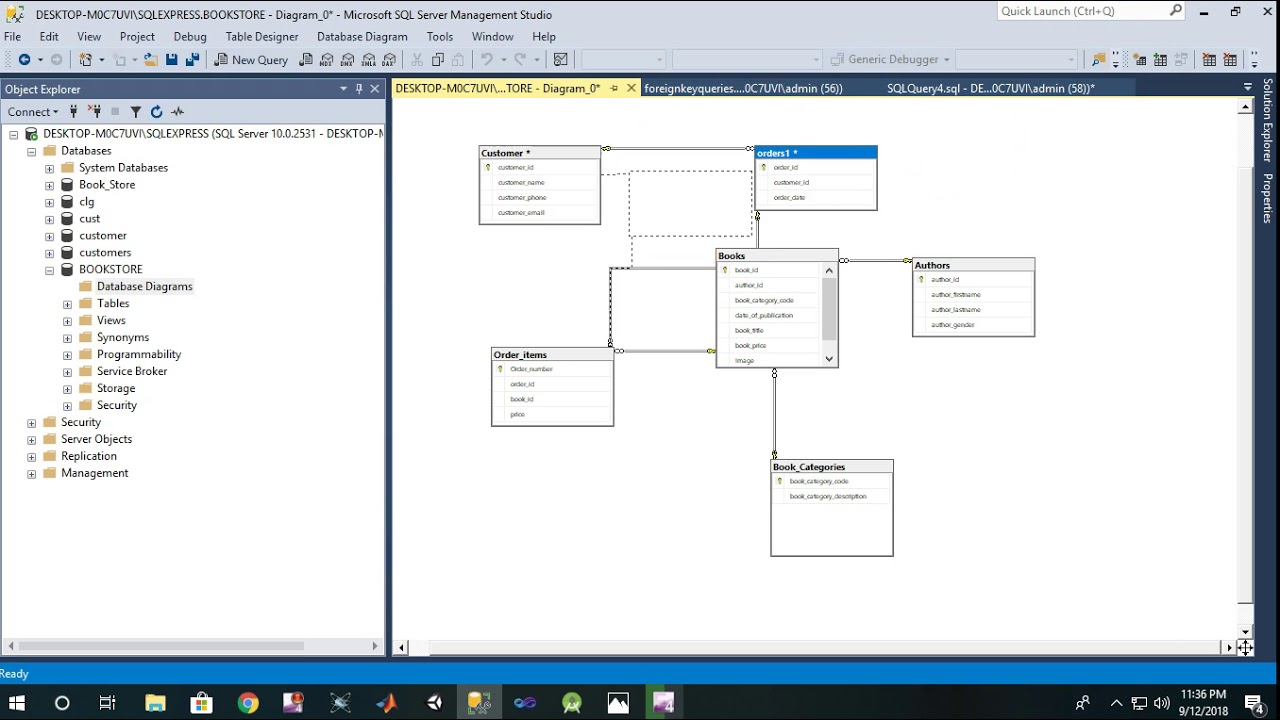The width and height of the screenshot is (1280, 720).
Task: Toggle Object Explorer auto-hide pin
Action: (359, 89)
